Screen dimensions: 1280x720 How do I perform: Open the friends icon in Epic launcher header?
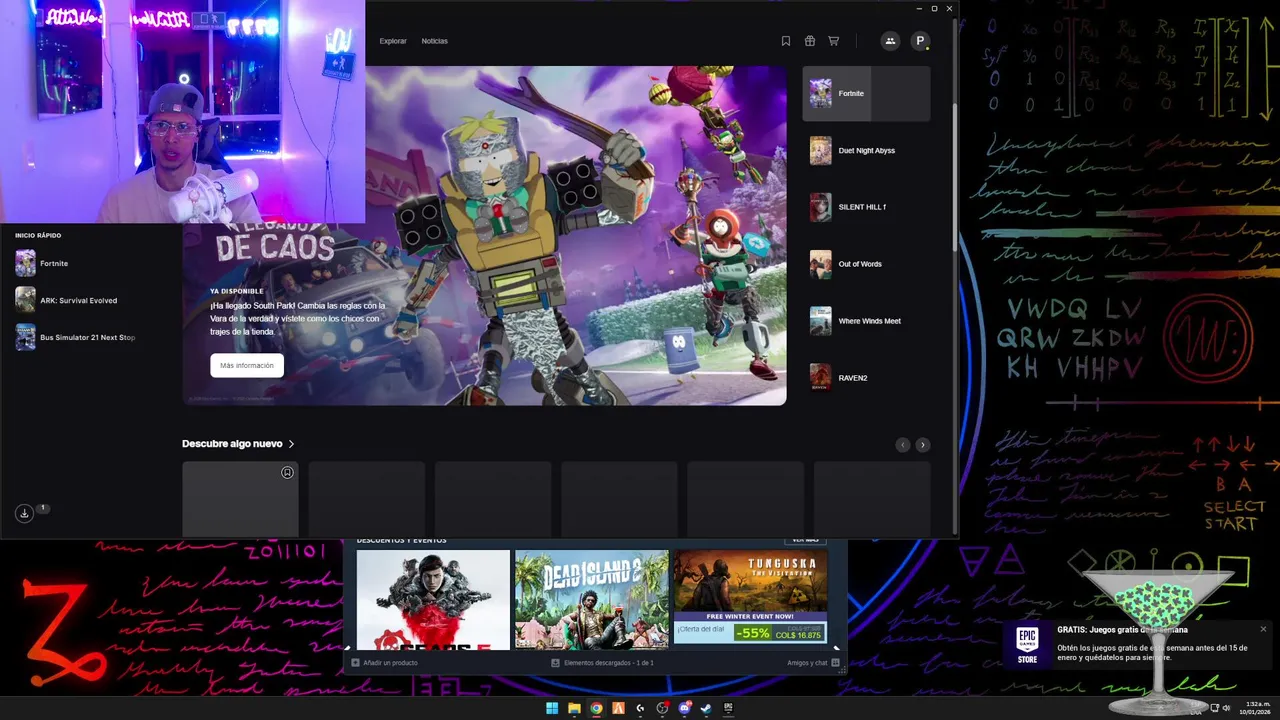click(890, 41)
